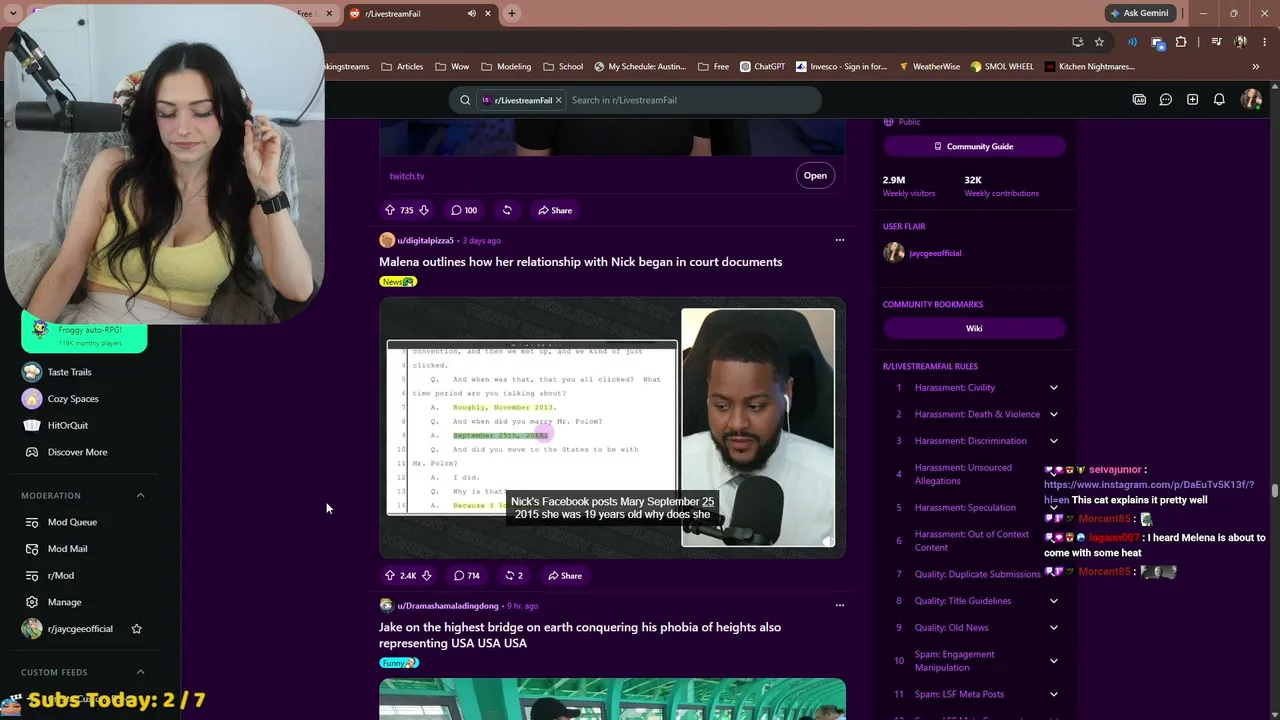
Task: Open Instagram link in stream chat
Action: pyautogui.click(x=1149, y=492)
